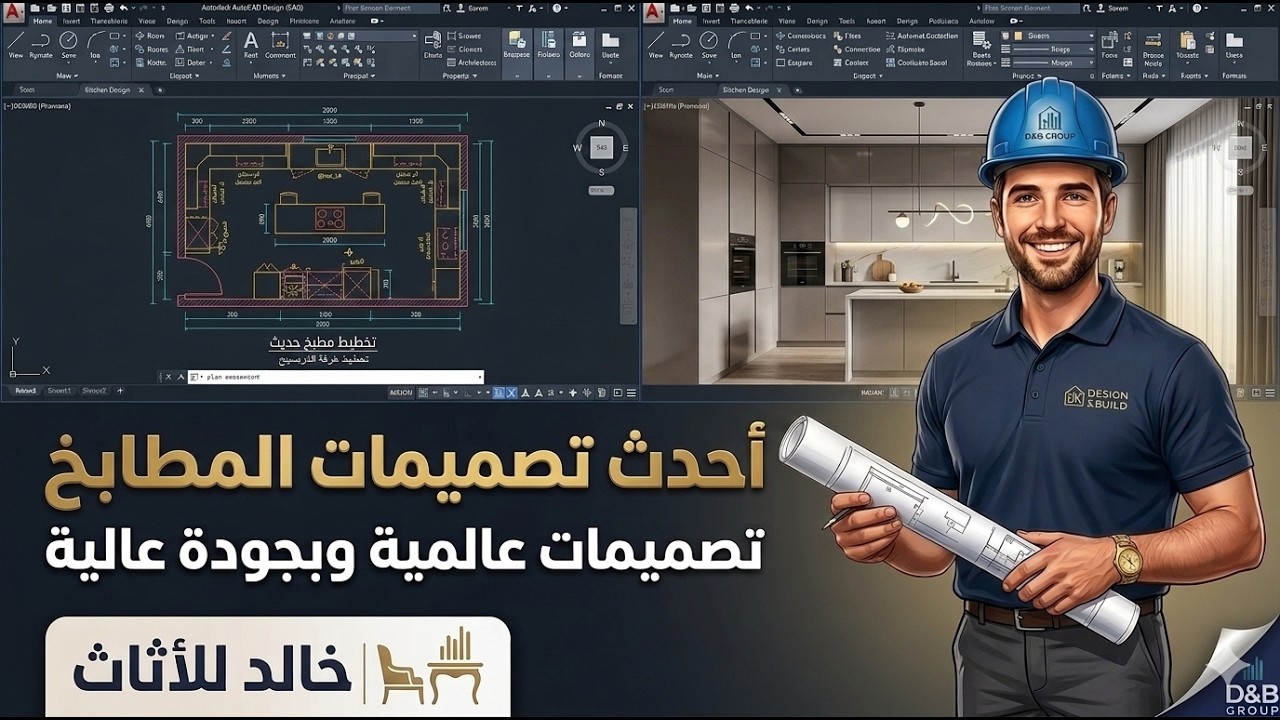Switch to the Home ribbon tab in left window
This screenshot has height=720, width=1280.
[43, 21]
